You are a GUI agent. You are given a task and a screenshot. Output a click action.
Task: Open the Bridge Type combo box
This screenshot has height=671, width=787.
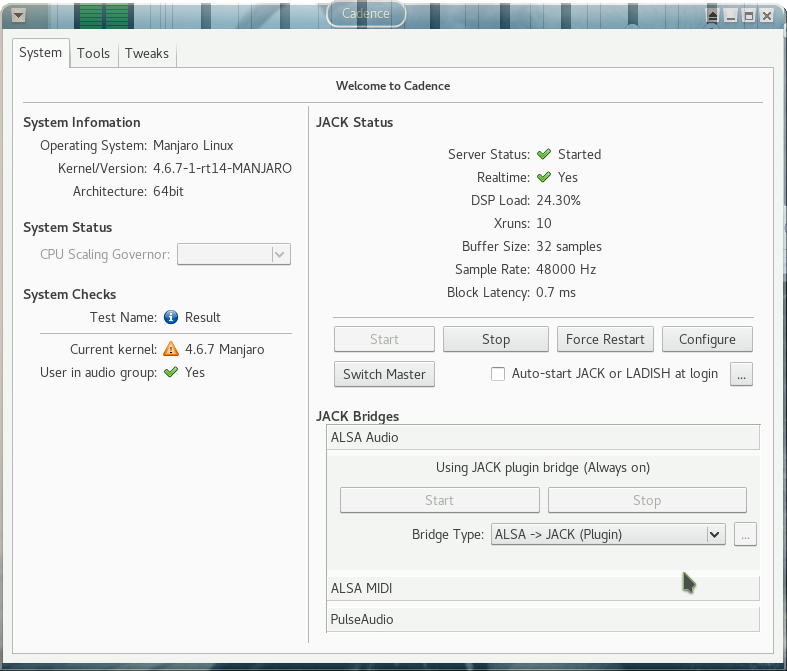[x=608, y=534]
